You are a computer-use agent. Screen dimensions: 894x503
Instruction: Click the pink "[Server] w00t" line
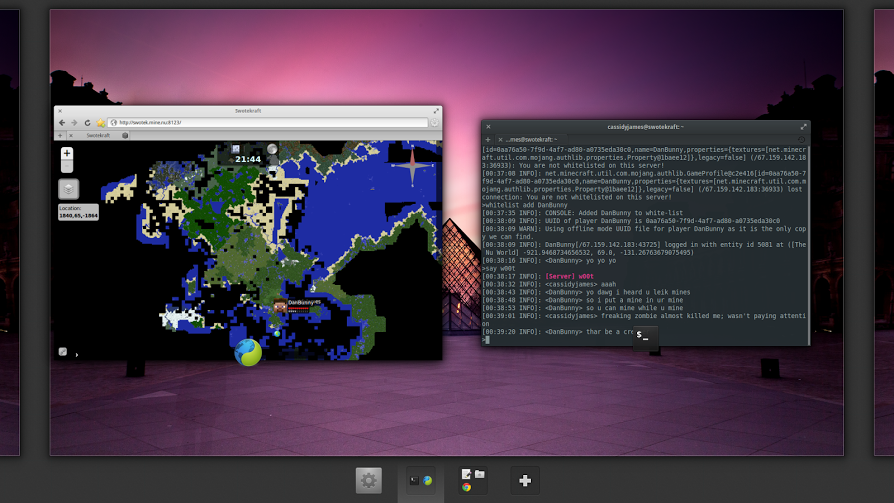pyautogui.click(x=570, y=277)
